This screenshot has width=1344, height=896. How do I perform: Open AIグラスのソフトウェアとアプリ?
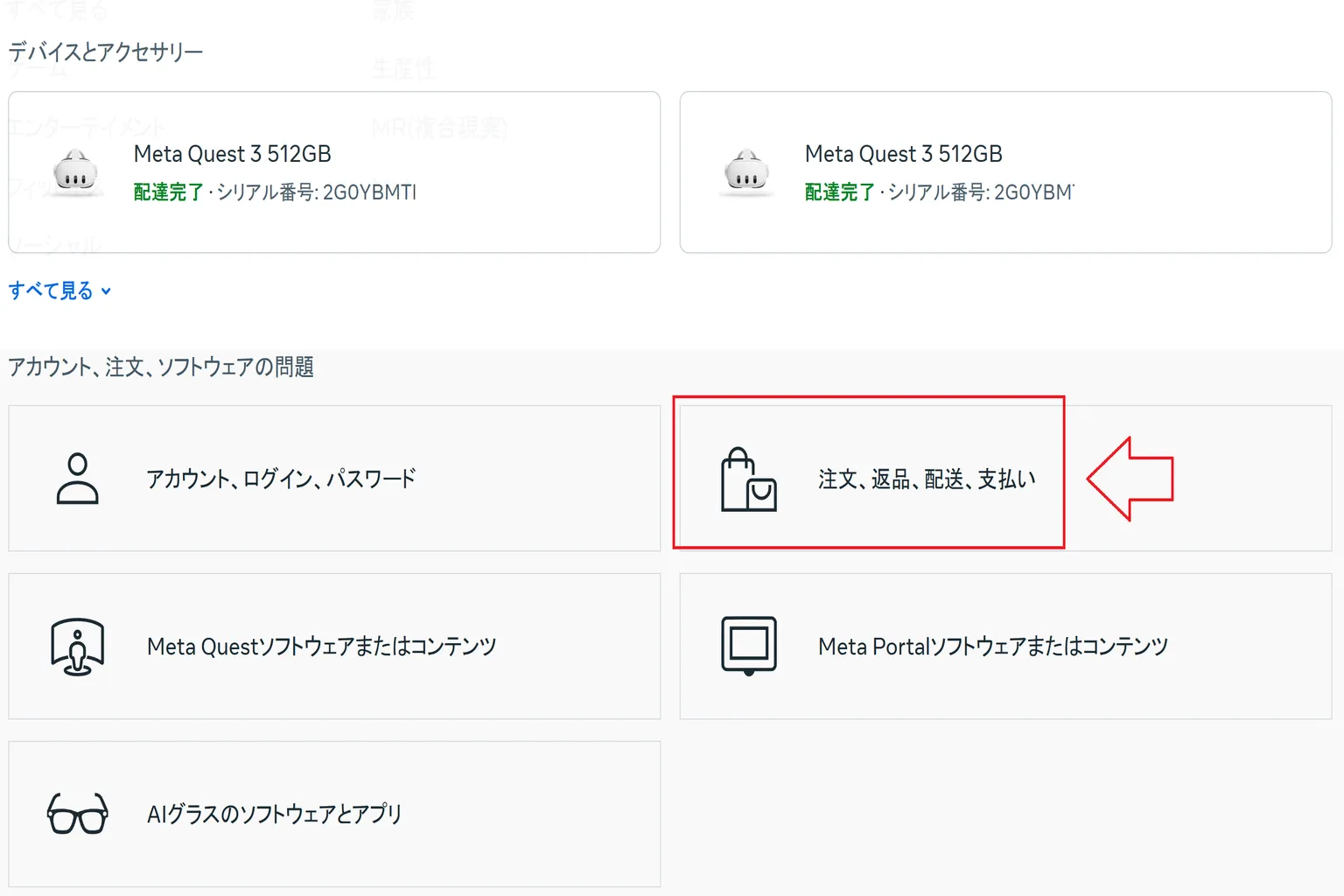point(334,815)
